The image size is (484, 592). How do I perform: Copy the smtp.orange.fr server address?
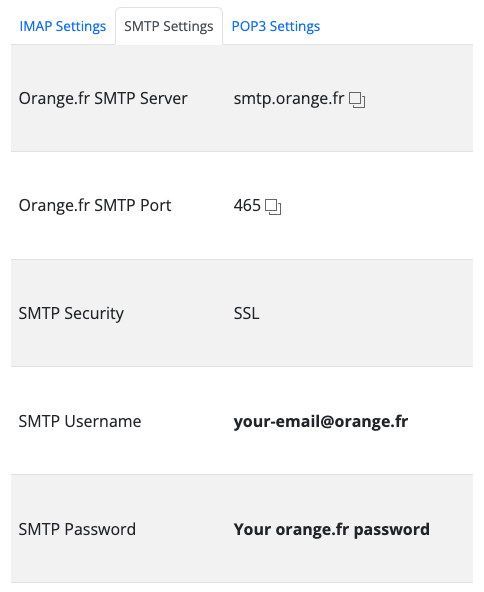pyautogui.click(x=357, y=100)
